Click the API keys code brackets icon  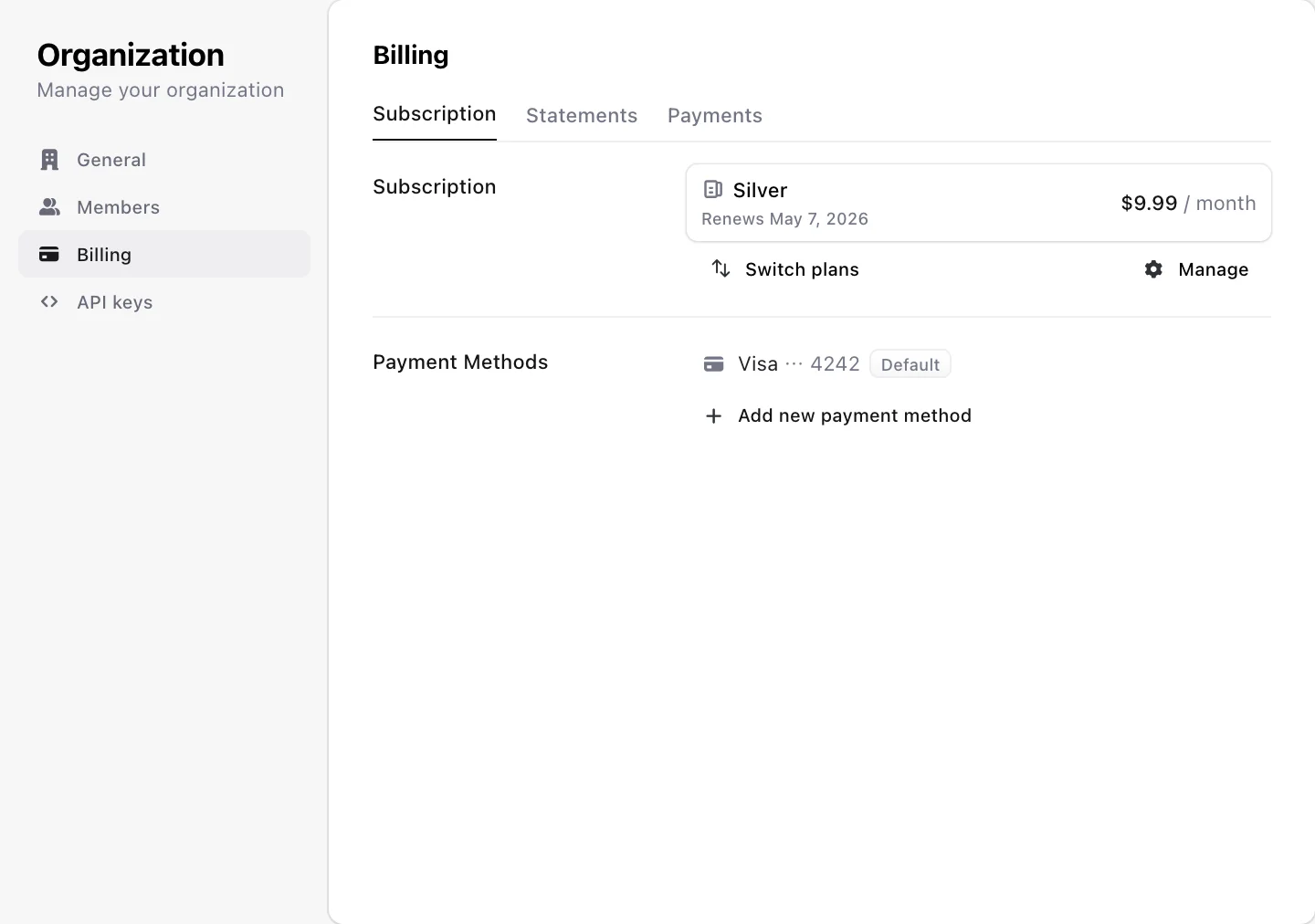coord(49,301)
